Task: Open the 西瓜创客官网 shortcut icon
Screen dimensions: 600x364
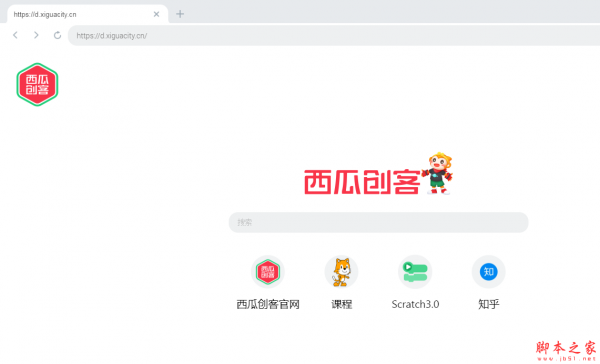Action: click(x=268, y=272)
